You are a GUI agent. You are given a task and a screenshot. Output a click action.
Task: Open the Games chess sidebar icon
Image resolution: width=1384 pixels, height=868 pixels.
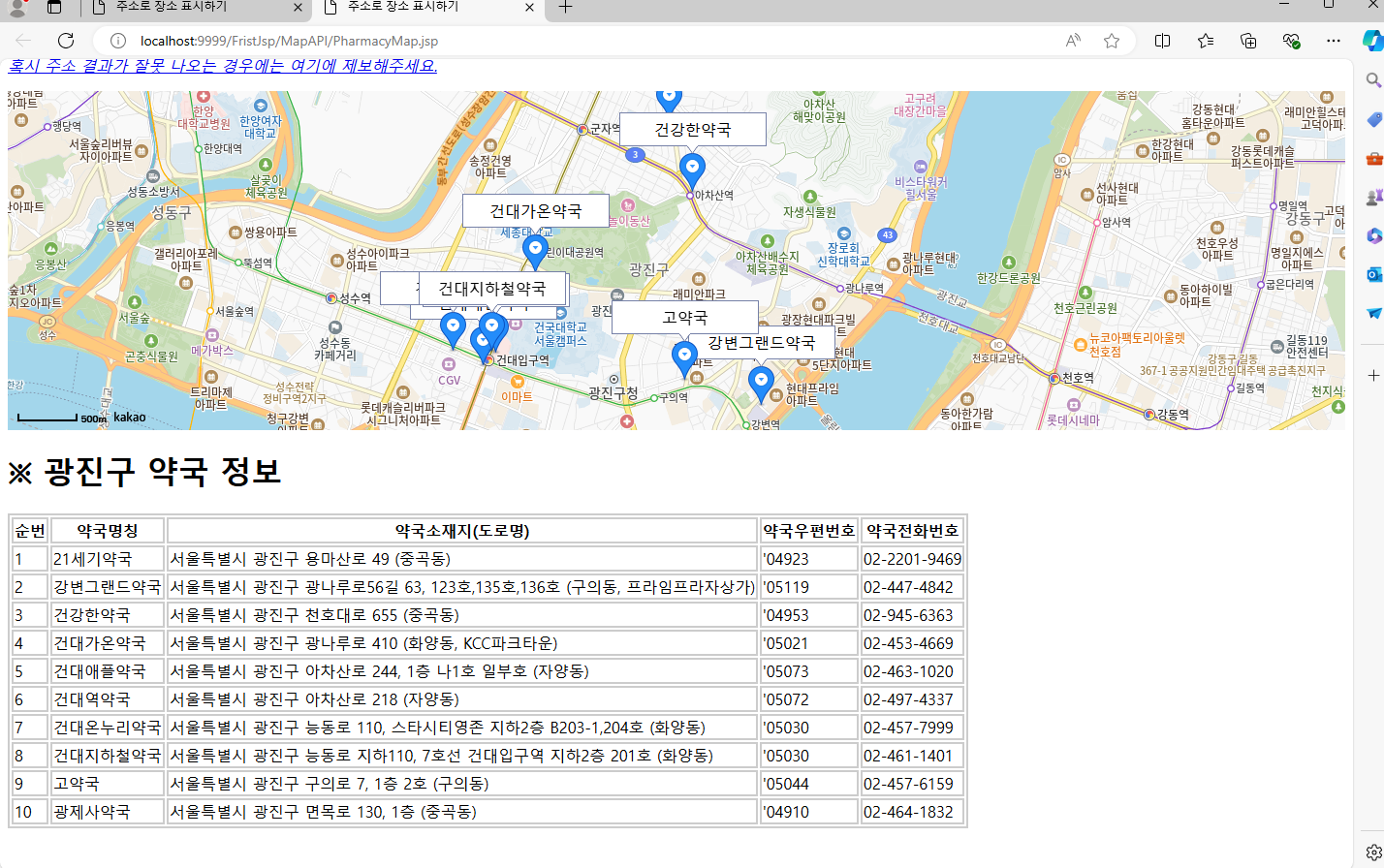point(1373,197)
